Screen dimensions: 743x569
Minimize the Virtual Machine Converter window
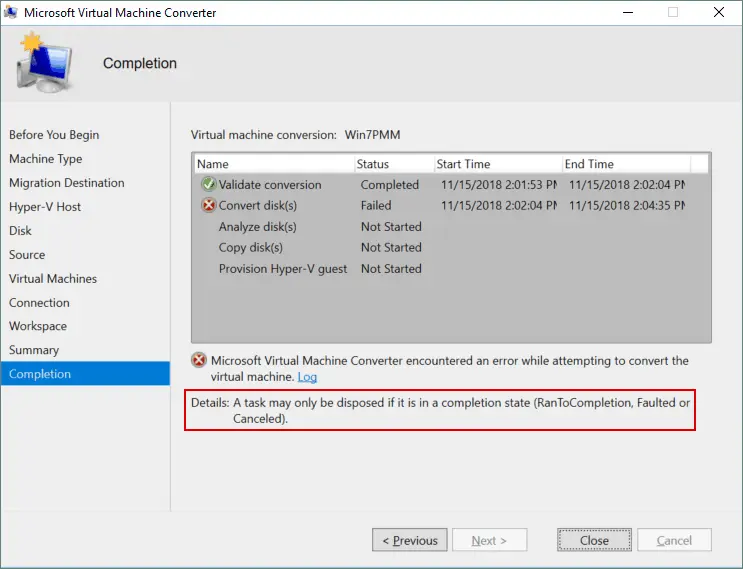point(628,12)
